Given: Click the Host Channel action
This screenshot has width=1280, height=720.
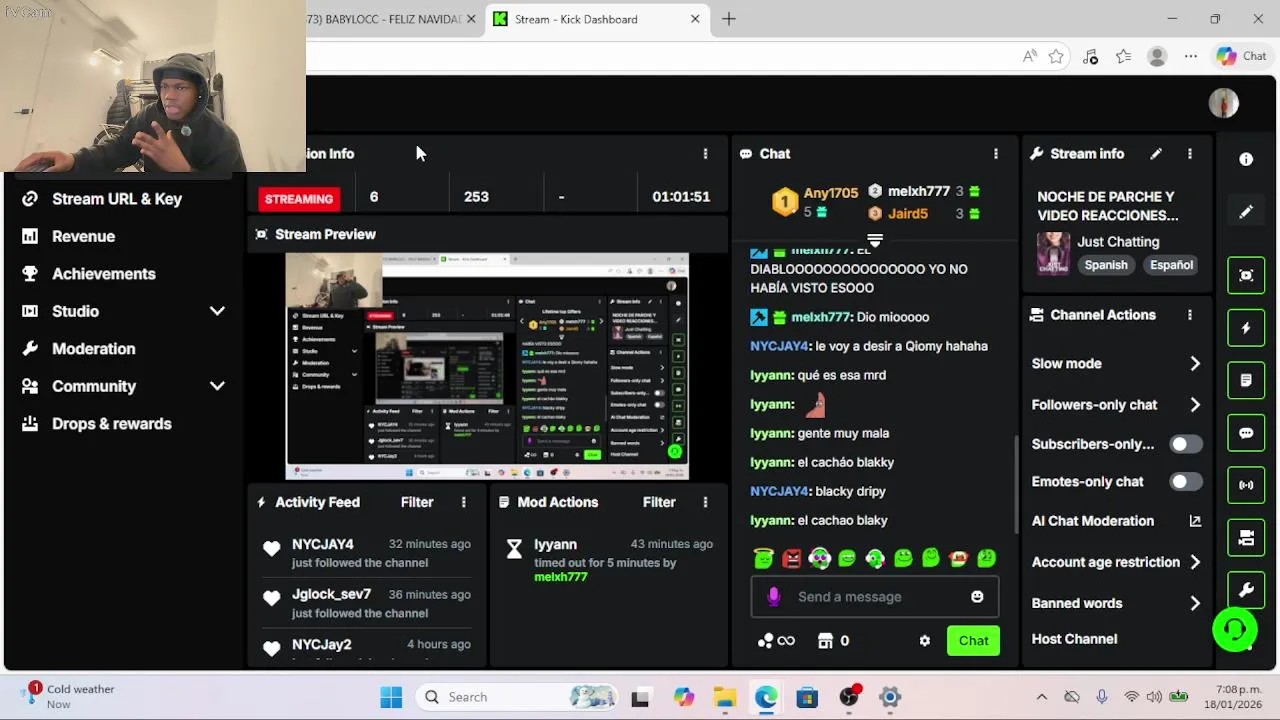Looking at the screenshot, I should [1074, 639].
